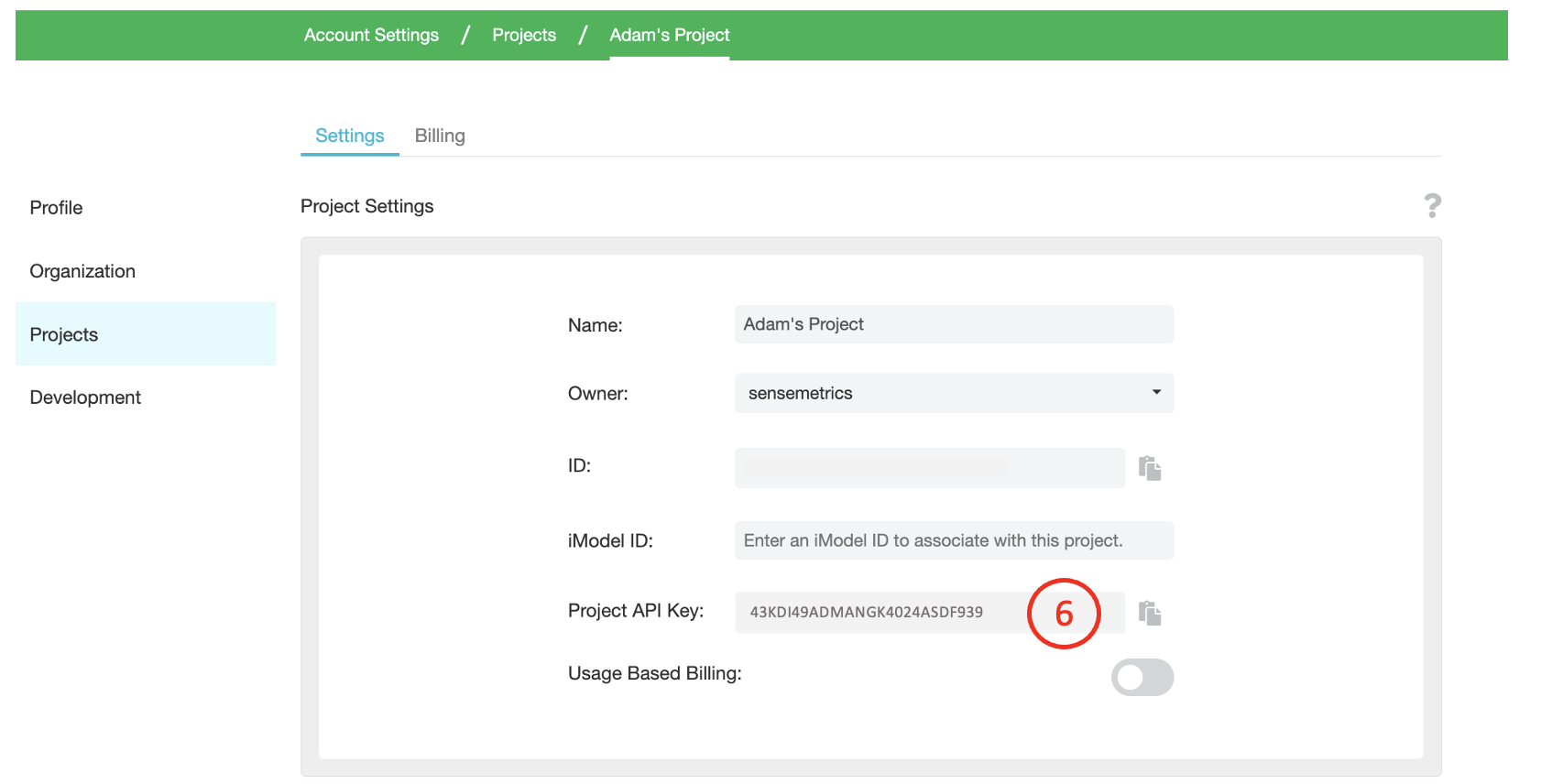The height and width of the screenshot is (784, 1541).
Task: Select Projects in the left sidebar
Action: (x=64, y=334)
